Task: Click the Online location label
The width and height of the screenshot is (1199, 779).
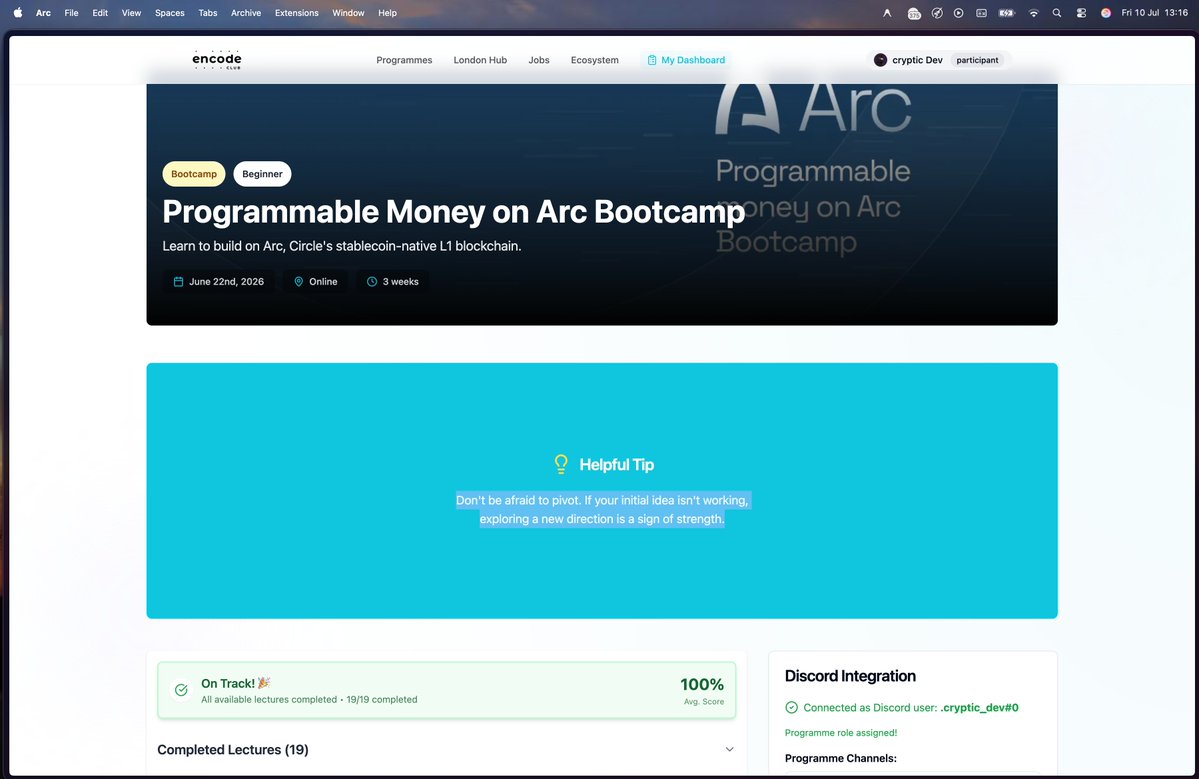Action: coord(323,281)
